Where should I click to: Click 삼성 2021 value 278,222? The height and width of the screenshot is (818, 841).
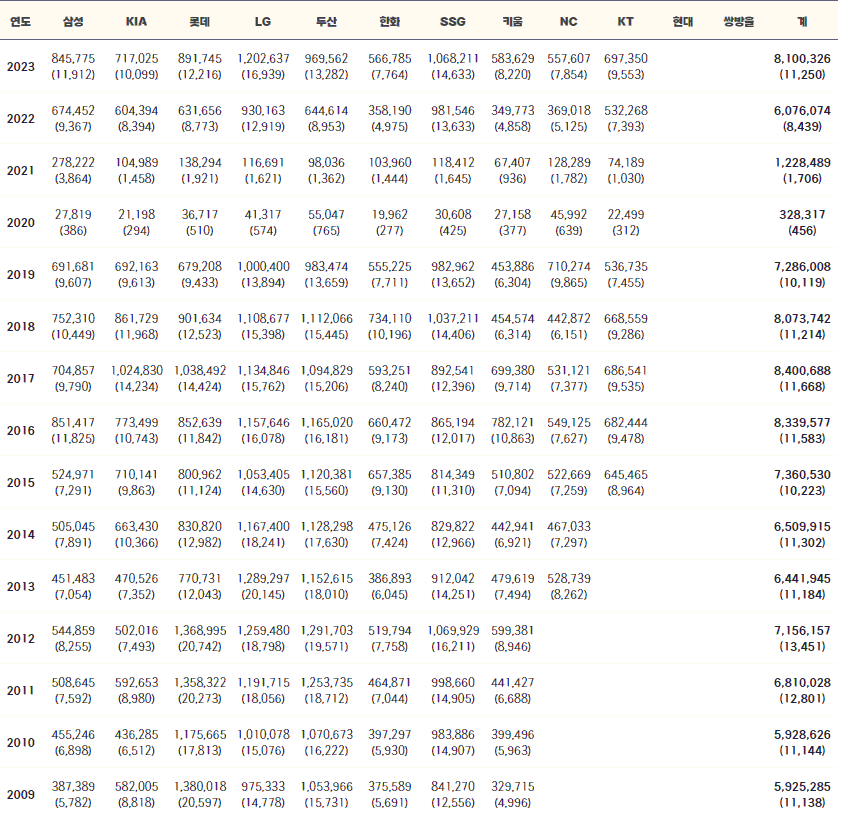[73, 163]
